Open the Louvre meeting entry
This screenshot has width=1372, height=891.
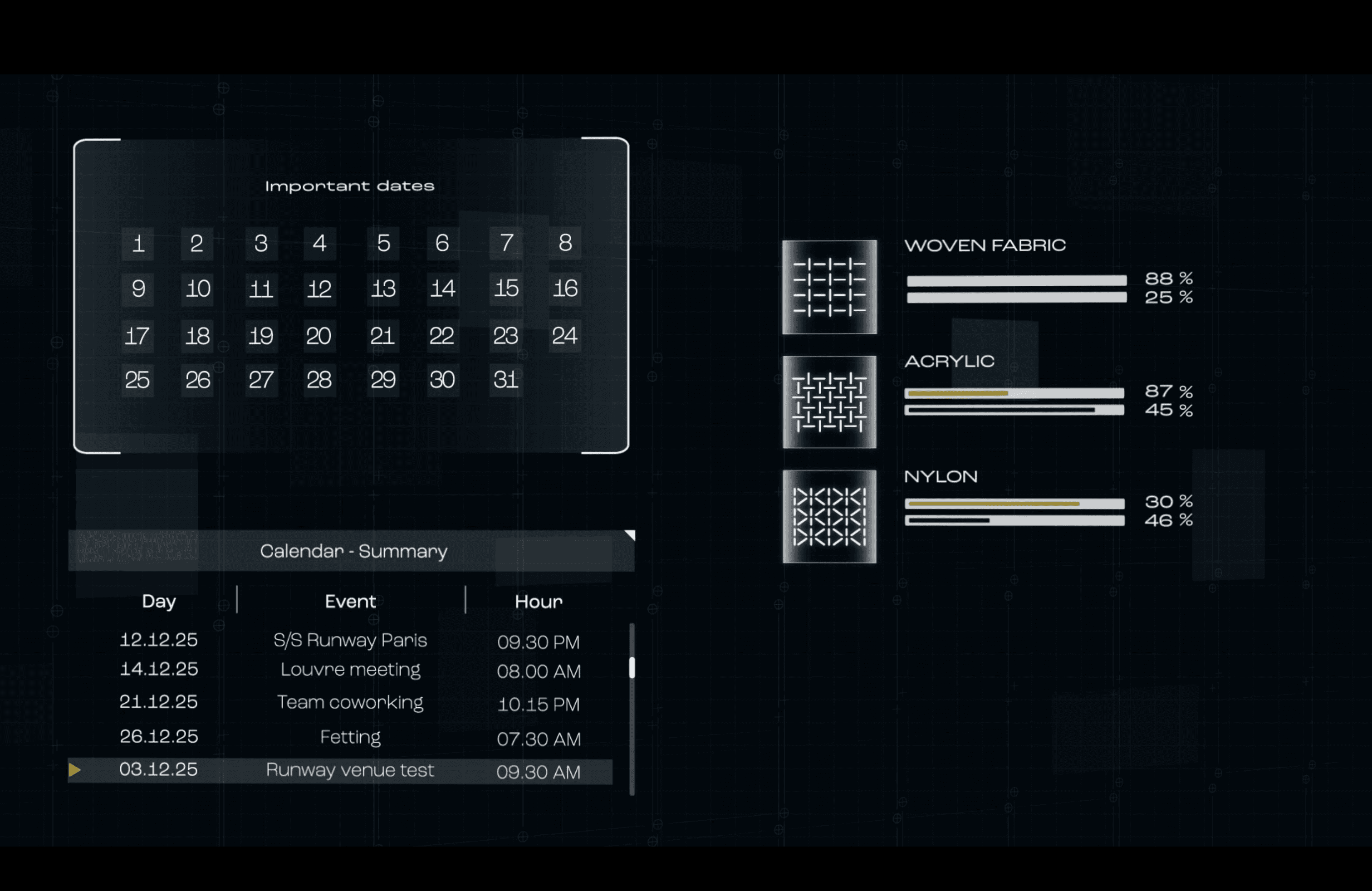tap(350, 670)
